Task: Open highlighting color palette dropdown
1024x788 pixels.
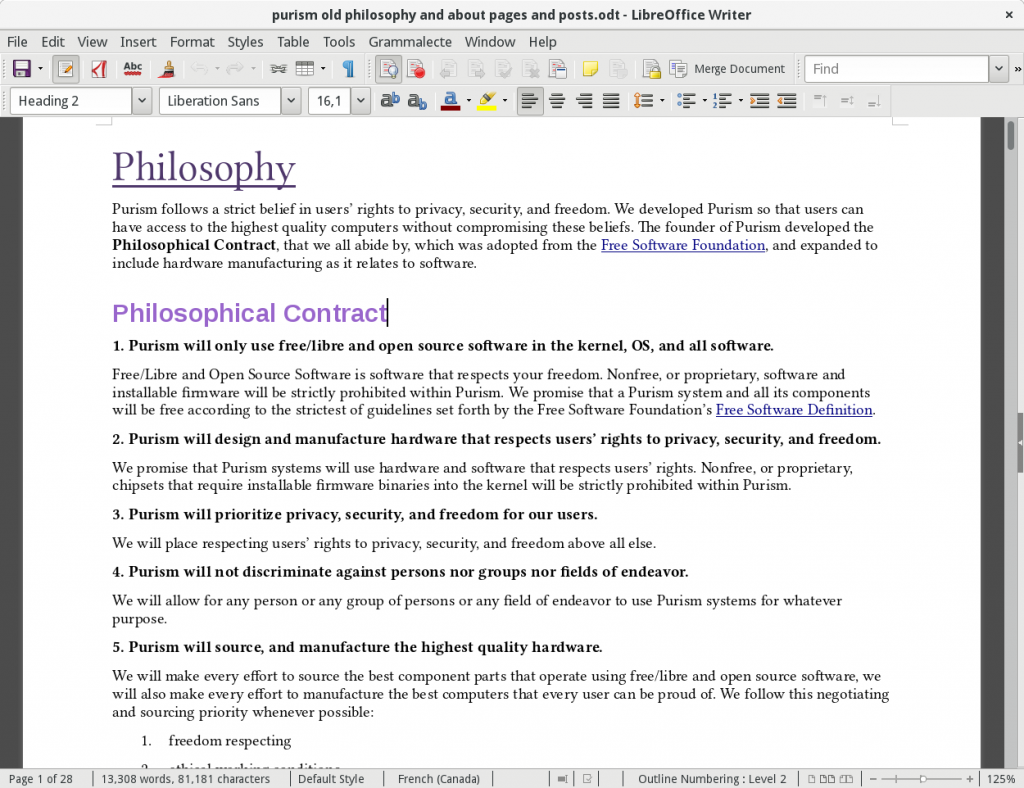Action: point(505,101)
